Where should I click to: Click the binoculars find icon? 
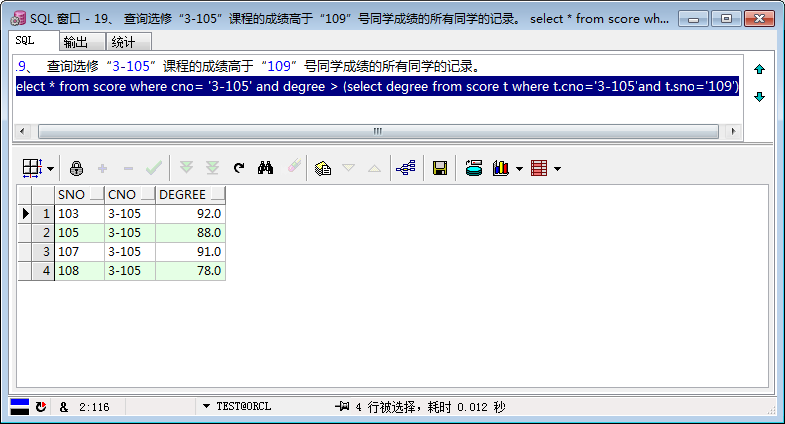(265, 168)
